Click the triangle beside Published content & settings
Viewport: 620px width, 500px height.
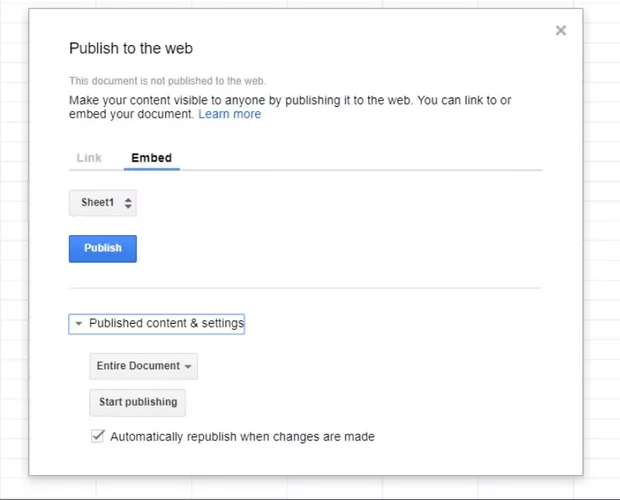[79, 324]
